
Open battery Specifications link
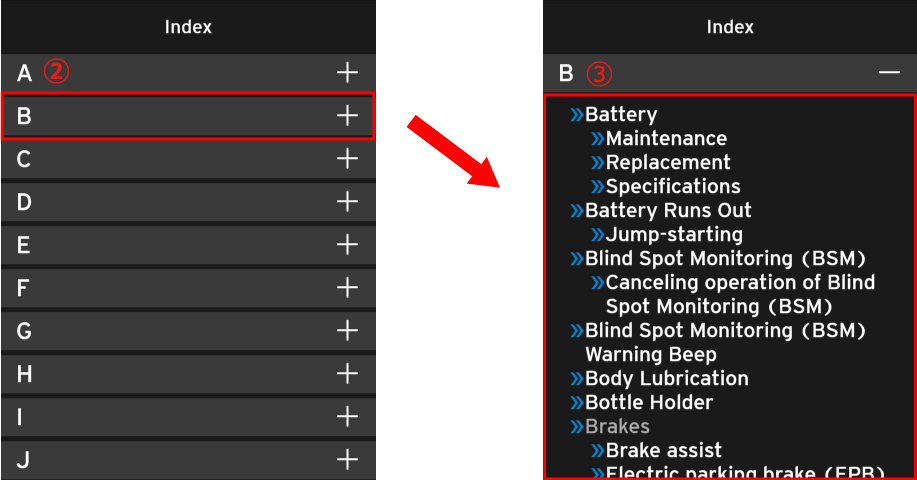[672, 187]
